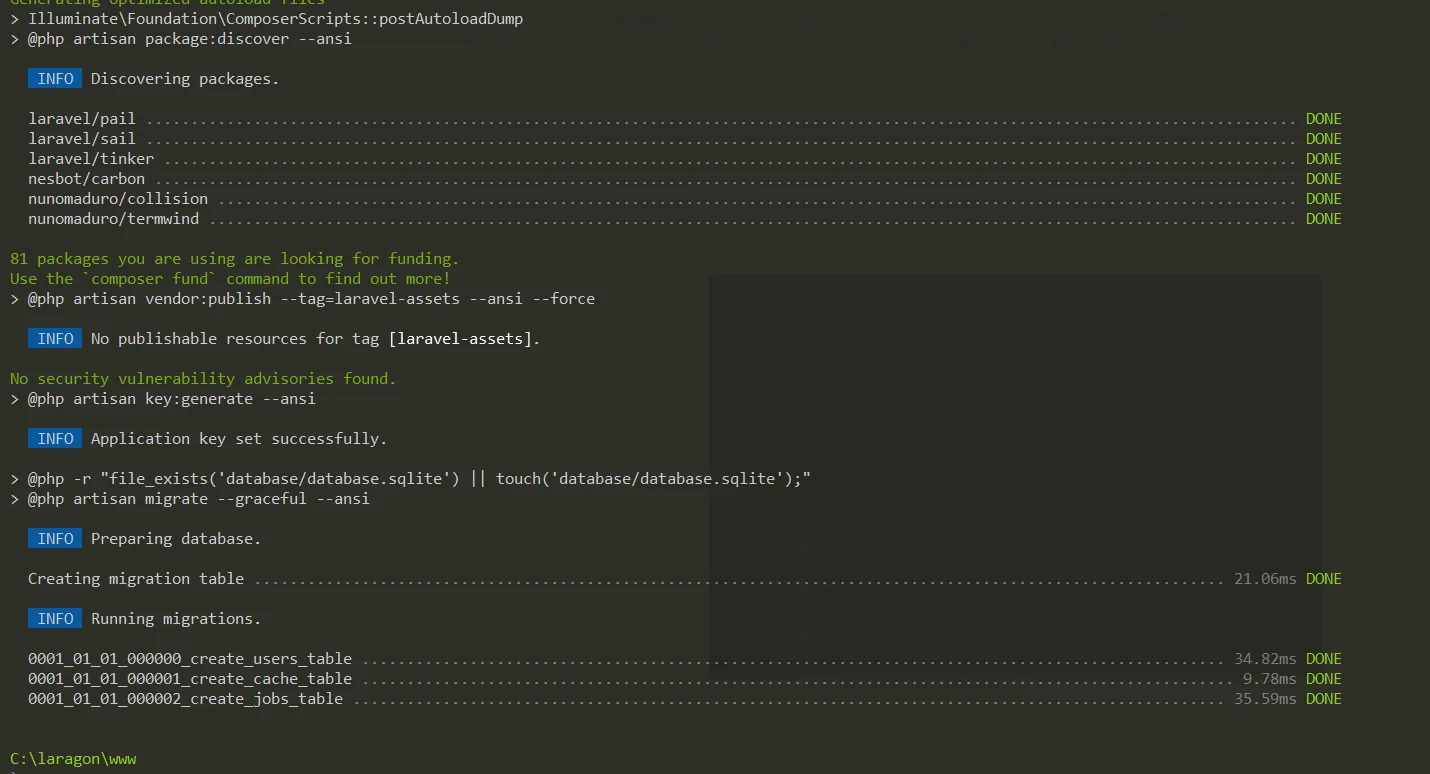Click the 'Preparing database.' message
Image resolution: width=1430 pixels, height=774 pixels.
click(x=176, y=539)
